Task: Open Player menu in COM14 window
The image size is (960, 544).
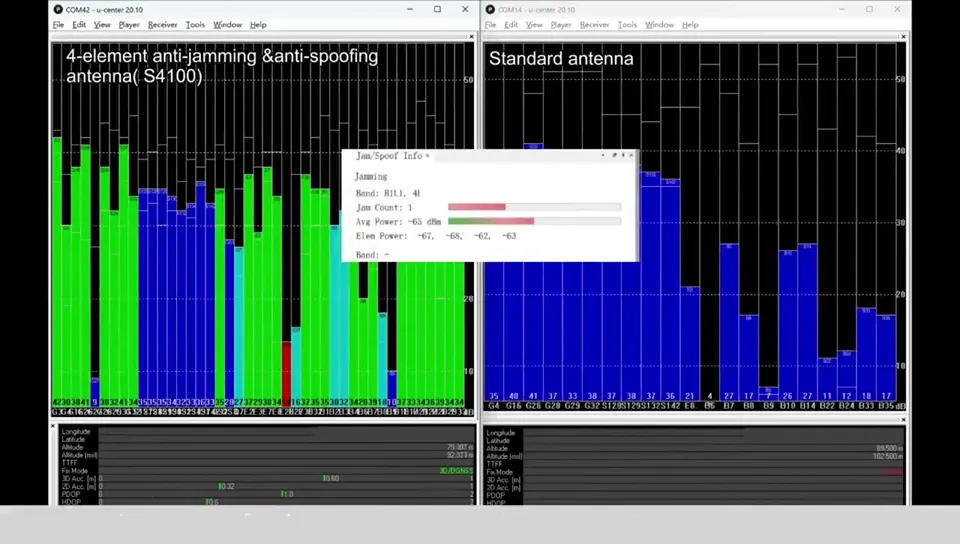Action: pos(561,25)
